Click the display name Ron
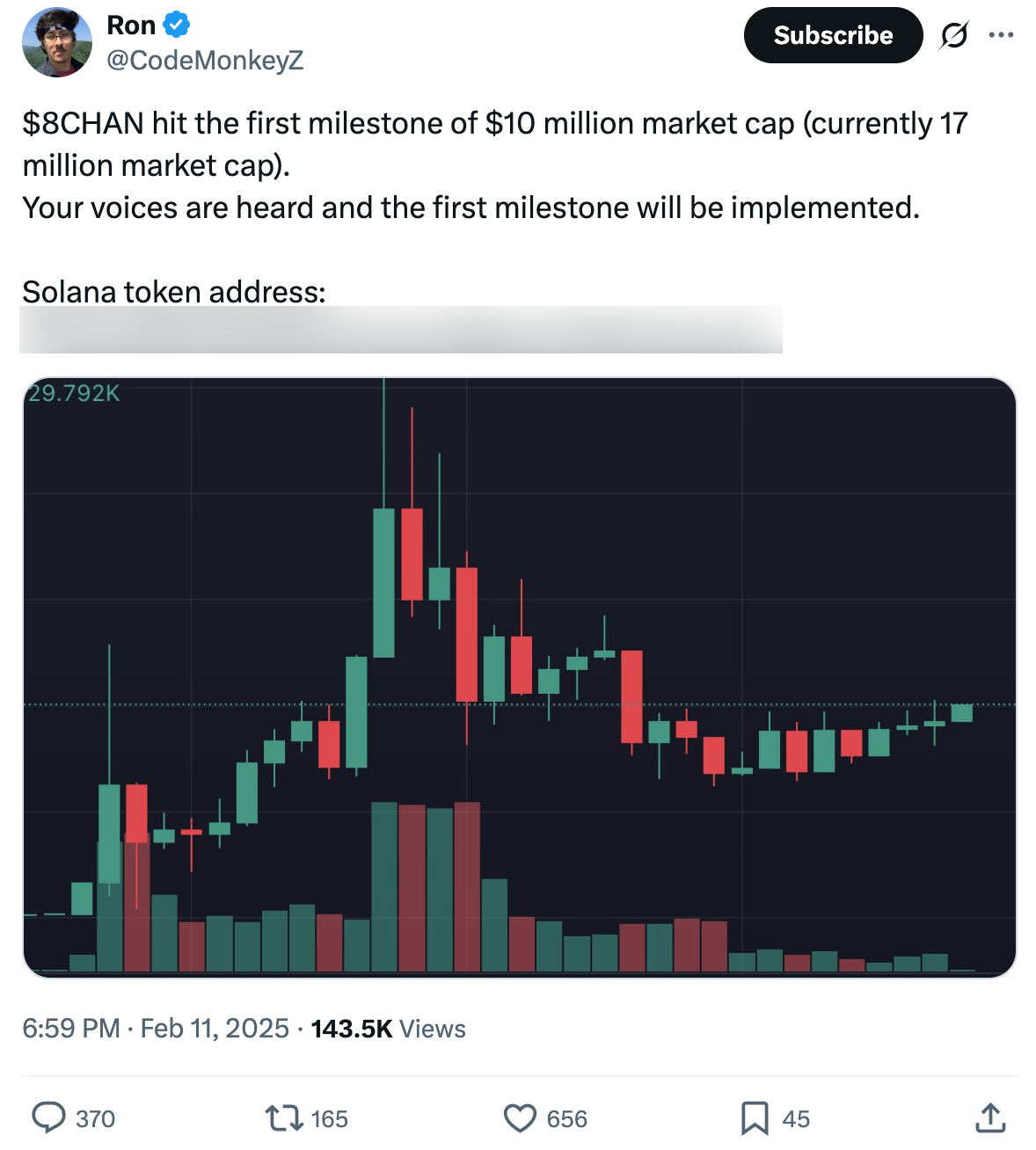The height and width of the screenshot is (1150, 1036). (x=131, y=25)
